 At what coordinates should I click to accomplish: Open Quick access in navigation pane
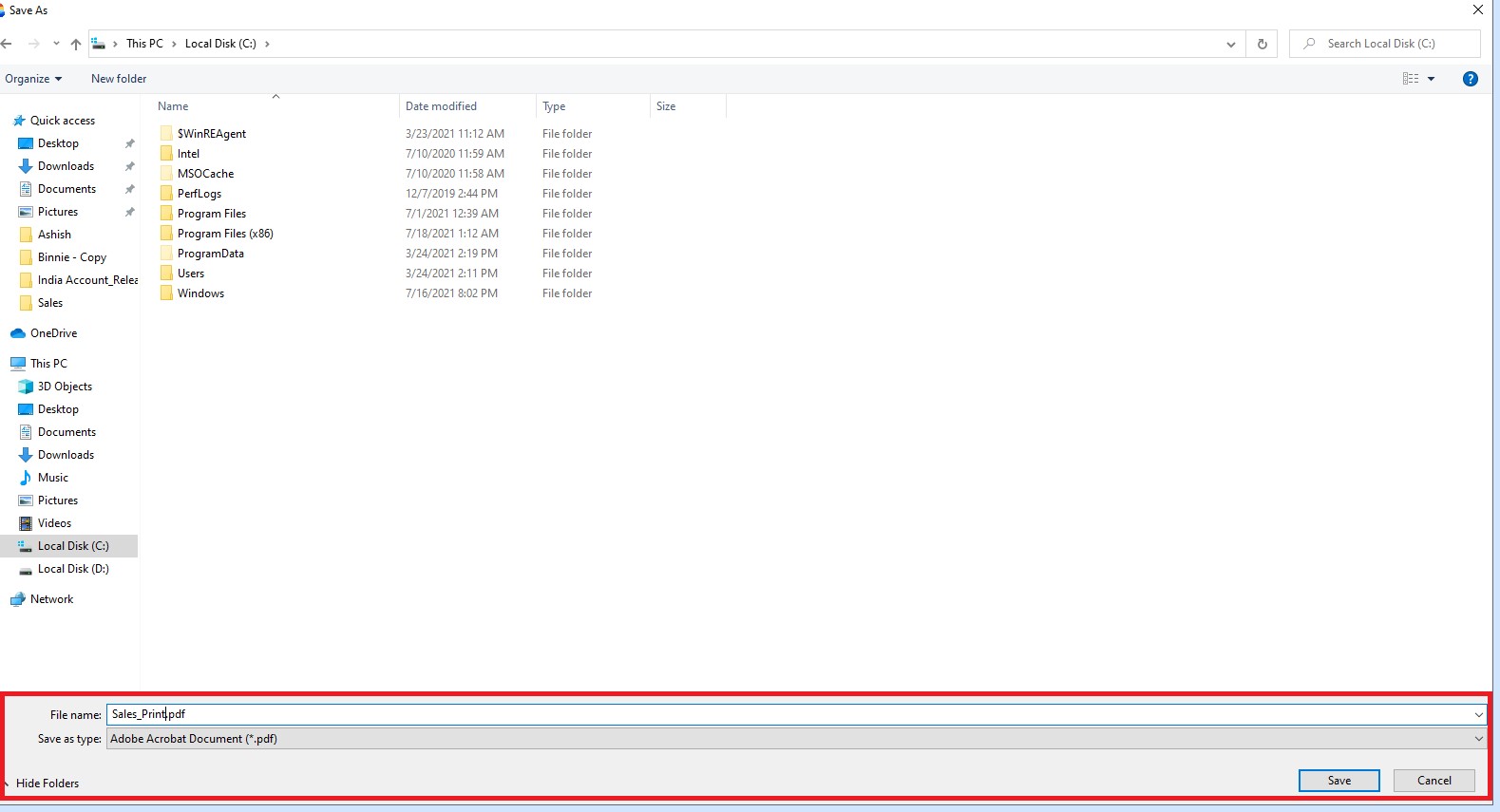click(63, 121)
